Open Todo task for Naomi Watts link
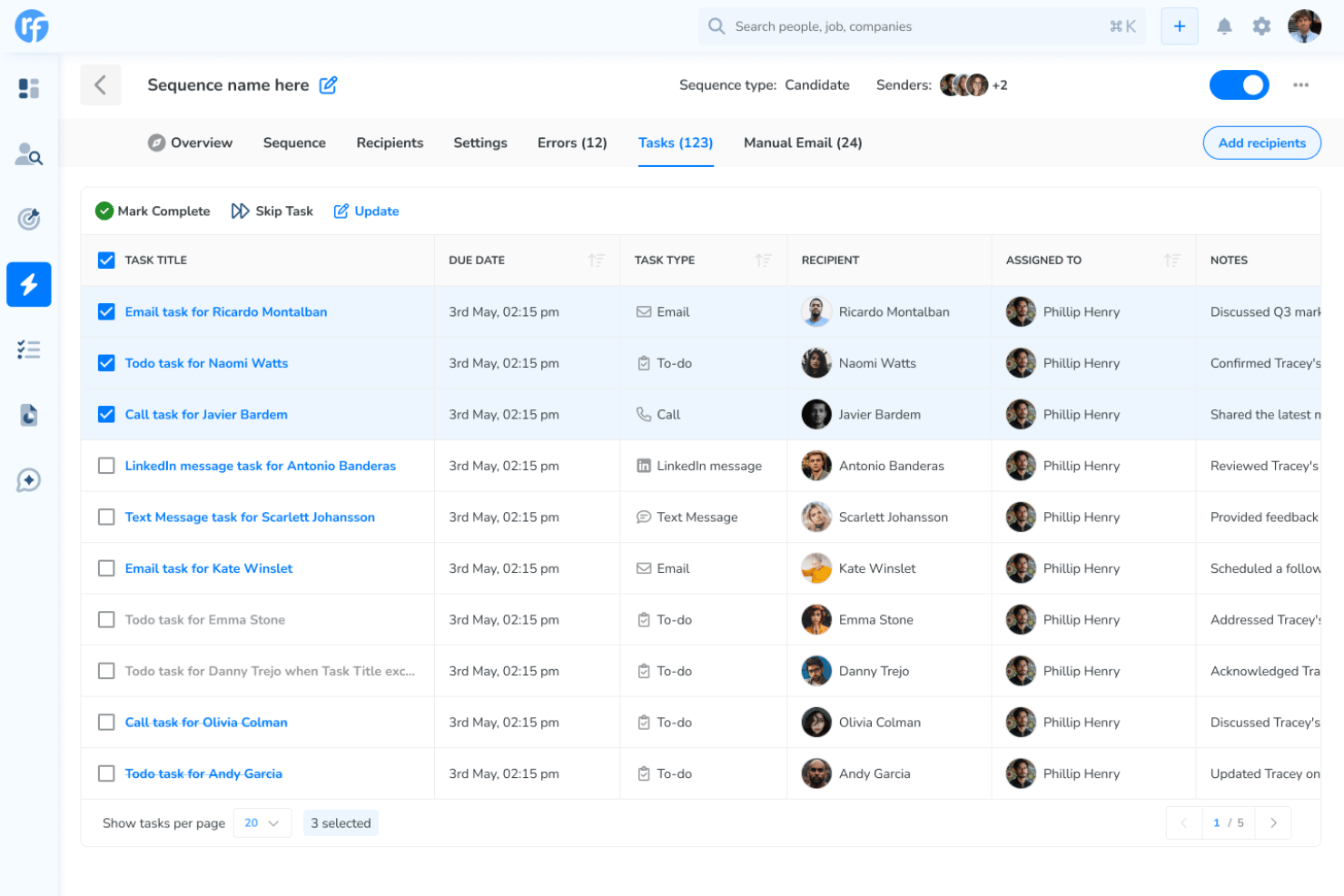The image size is (1344, 896). click(x=206, y=363)
